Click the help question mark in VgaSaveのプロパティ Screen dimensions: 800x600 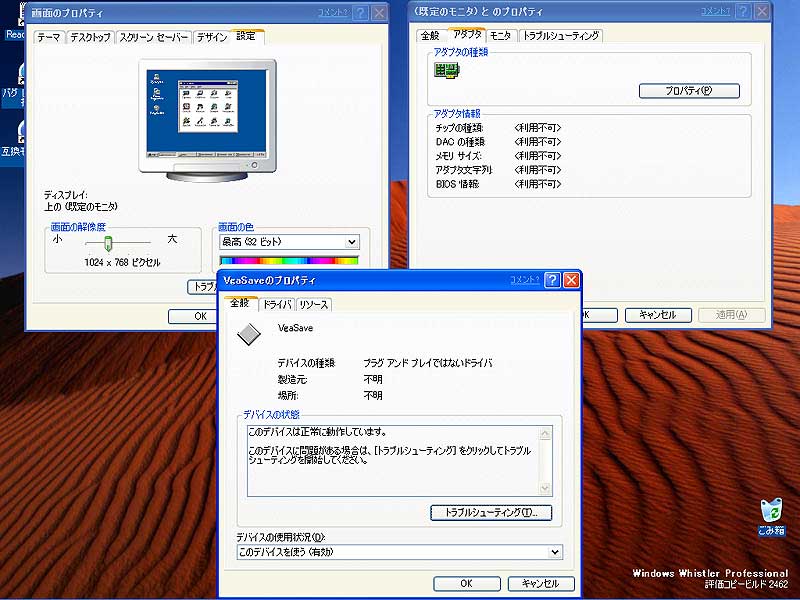pyautogui.click(x=553, y=280)
